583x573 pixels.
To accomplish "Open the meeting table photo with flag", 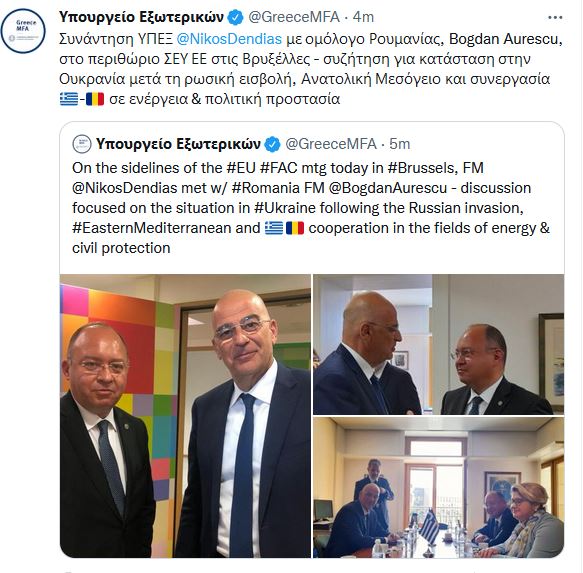I will [x=438, y=487].
